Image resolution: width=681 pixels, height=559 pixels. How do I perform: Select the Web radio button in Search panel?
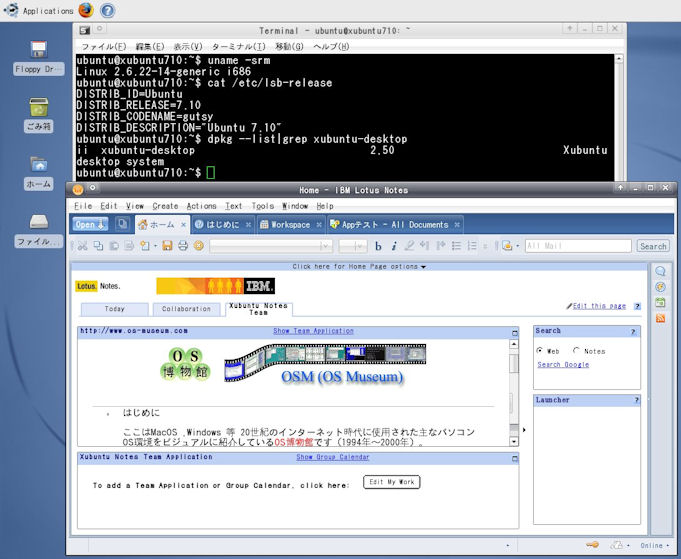tap(540, 350)
